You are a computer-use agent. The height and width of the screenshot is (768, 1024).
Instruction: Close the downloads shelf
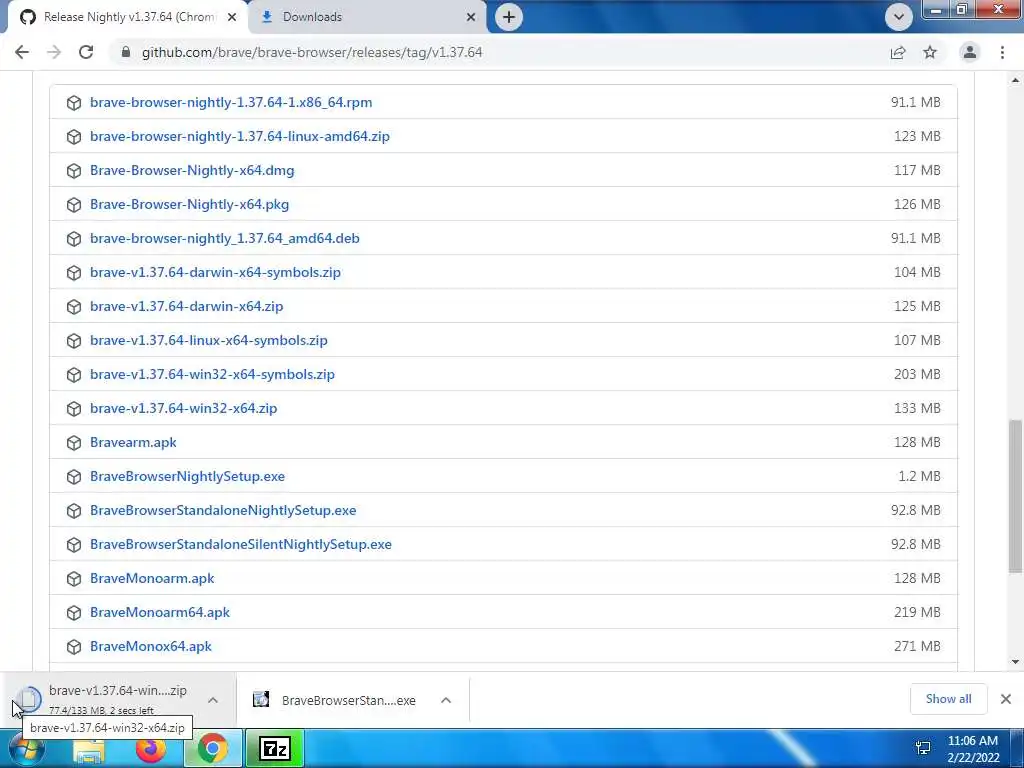point(1006,699)
